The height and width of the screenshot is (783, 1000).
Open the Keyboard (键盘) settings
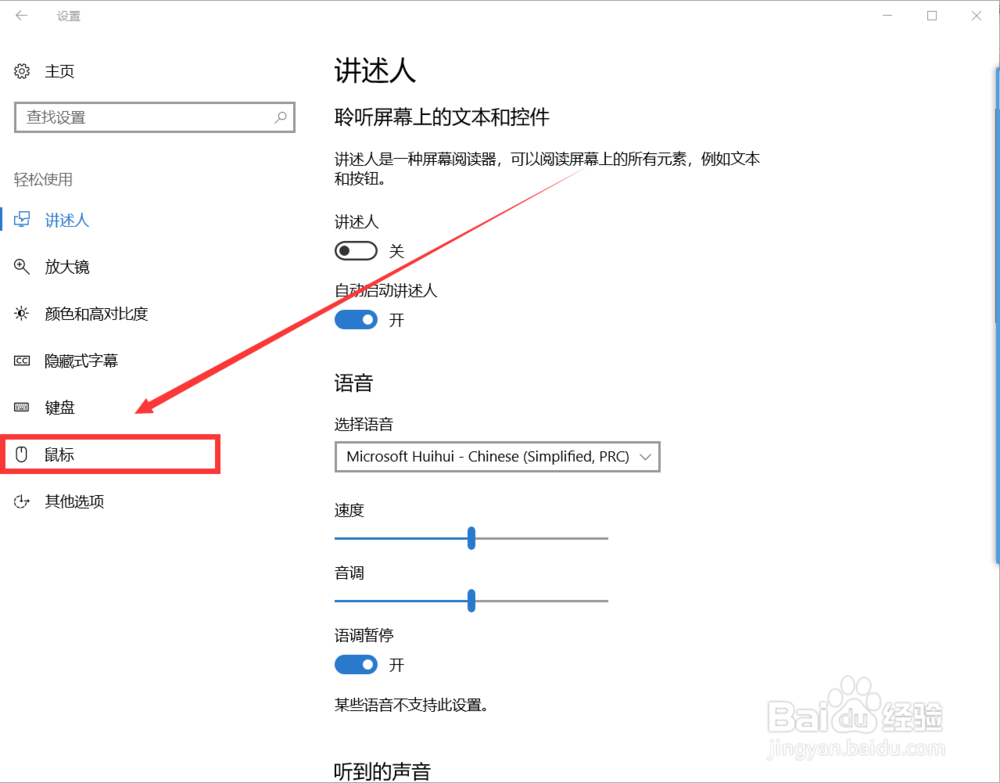click(59, 407)
